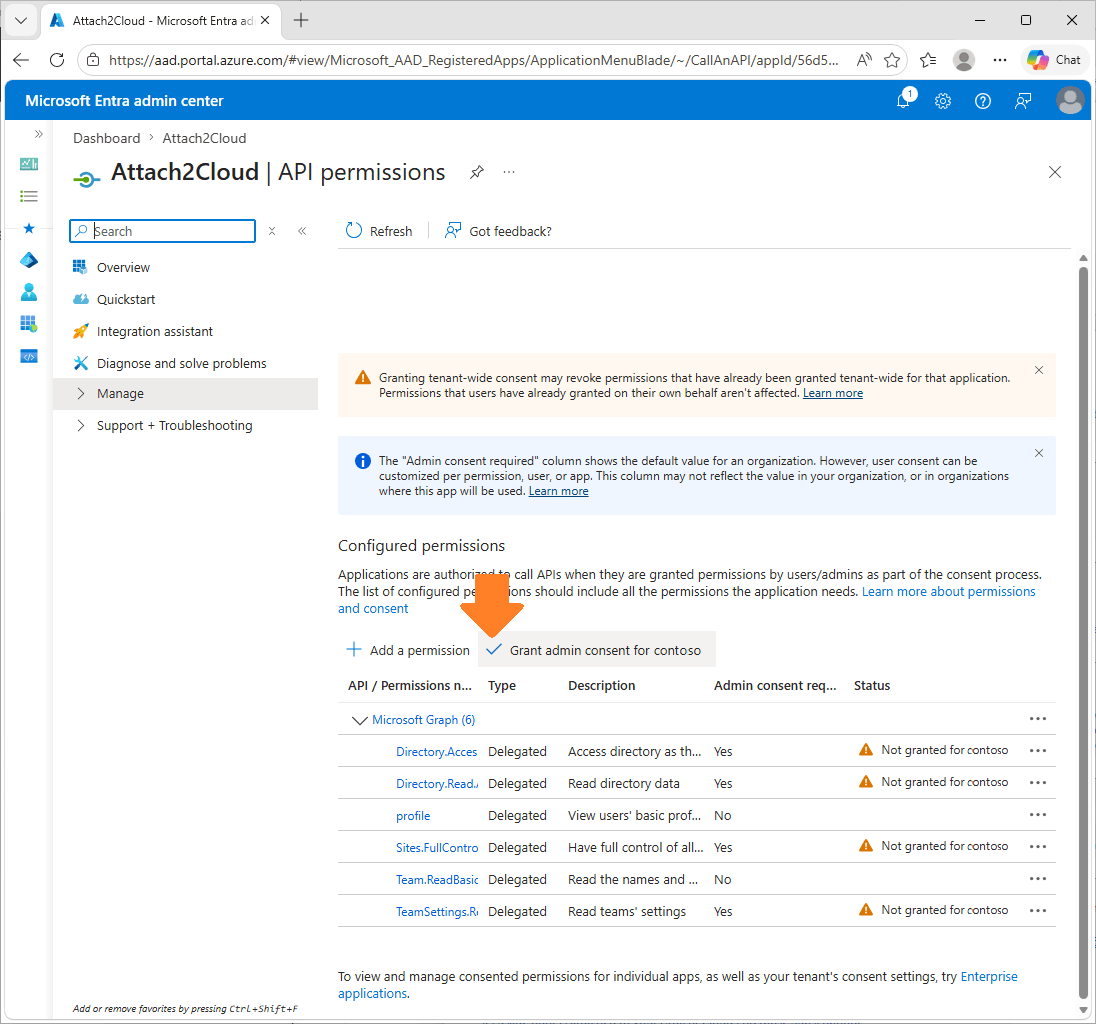Open the Help question mark icon
Viewport: 1096px width, 1024px height.
[982, 100]
